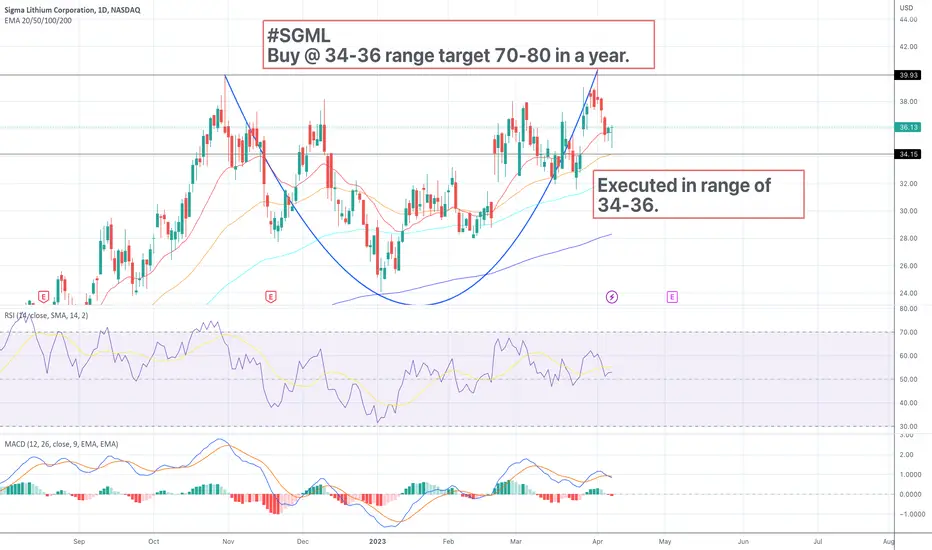This screenshot has height=550, width=932.
Task: Open the RSI indicator legend label
Action: (46, 315)
